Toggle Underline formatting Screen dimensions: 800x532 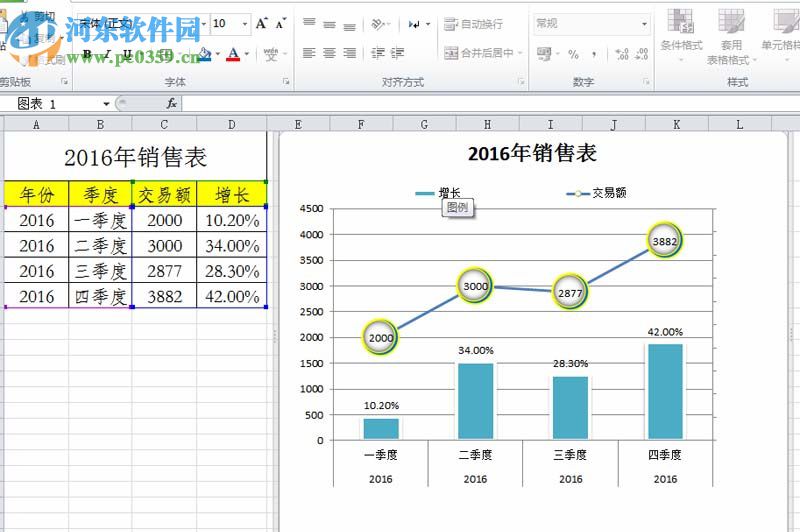tap(128, 54)
